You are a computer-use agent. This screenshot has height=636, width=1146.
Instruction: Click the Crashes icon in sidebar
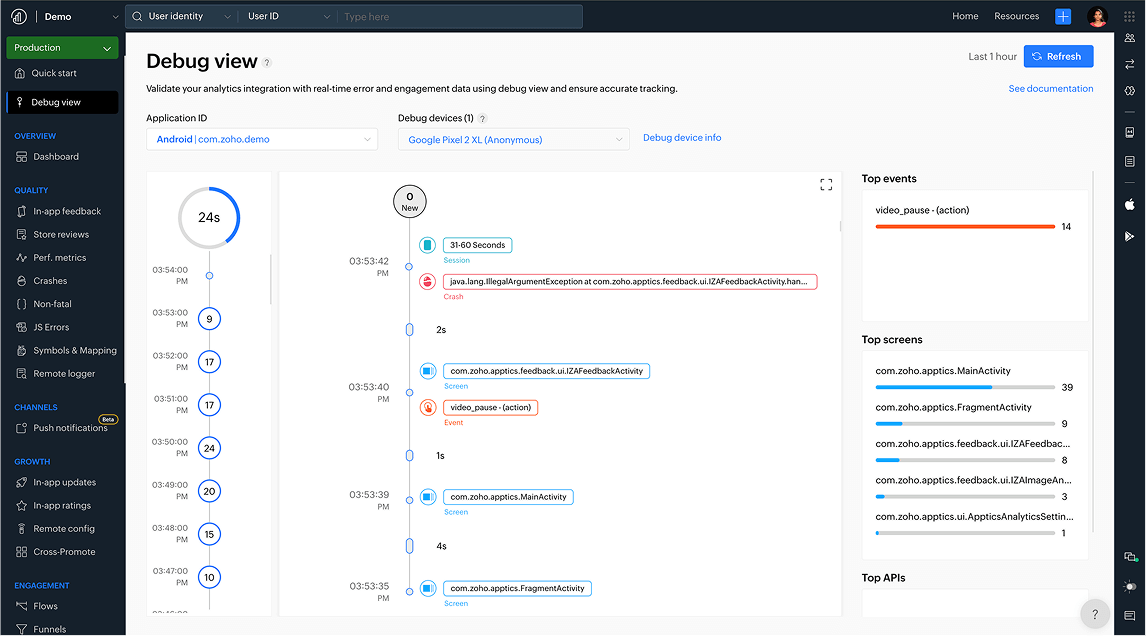coord(21,281)
